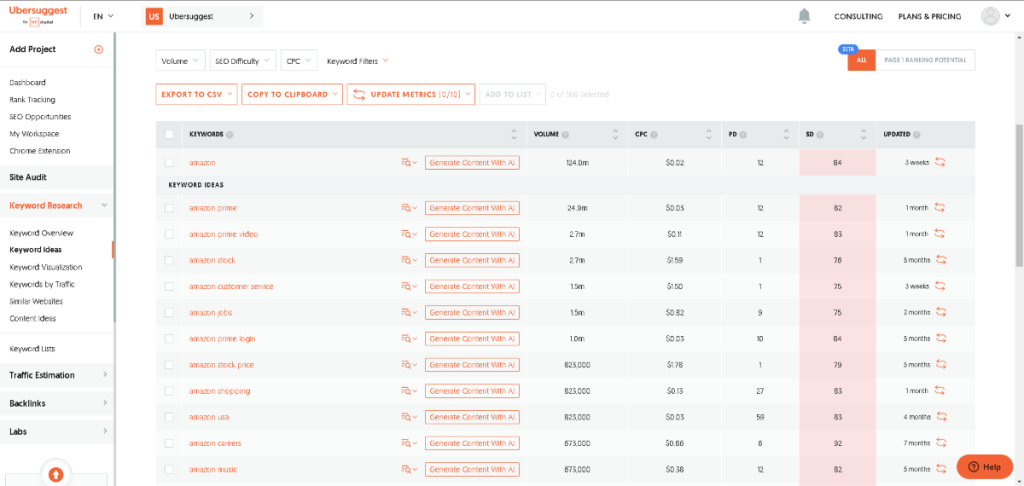Open Keyword Visualization in sidebar
The width and height of the screenshot is (1024, 486).
pos(46,267)
